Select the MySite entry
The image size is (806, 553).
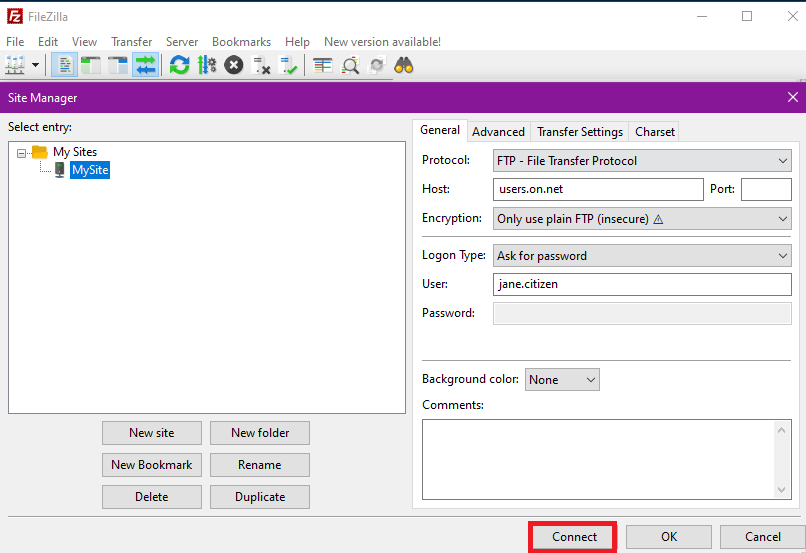90,170
